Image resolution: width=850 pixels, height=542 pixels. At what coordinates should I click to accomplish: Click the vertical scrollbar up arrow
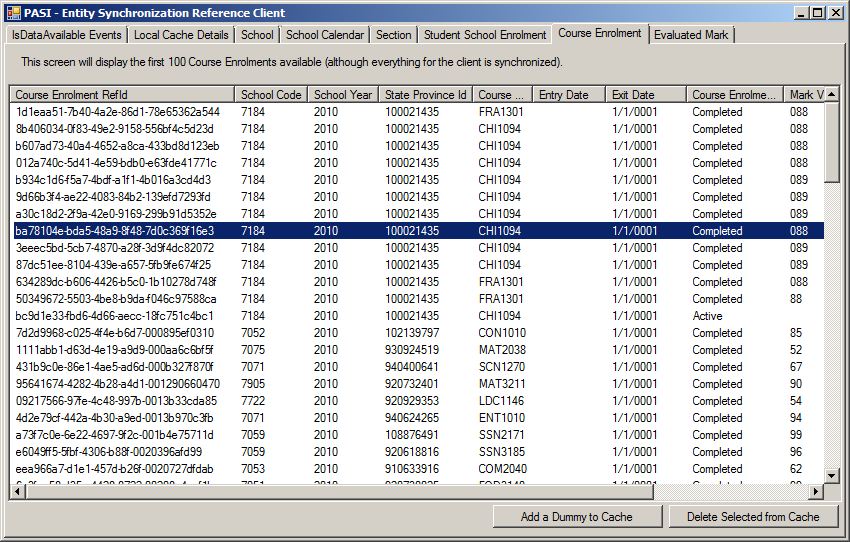pyautogui.click(x=831, y=94)
